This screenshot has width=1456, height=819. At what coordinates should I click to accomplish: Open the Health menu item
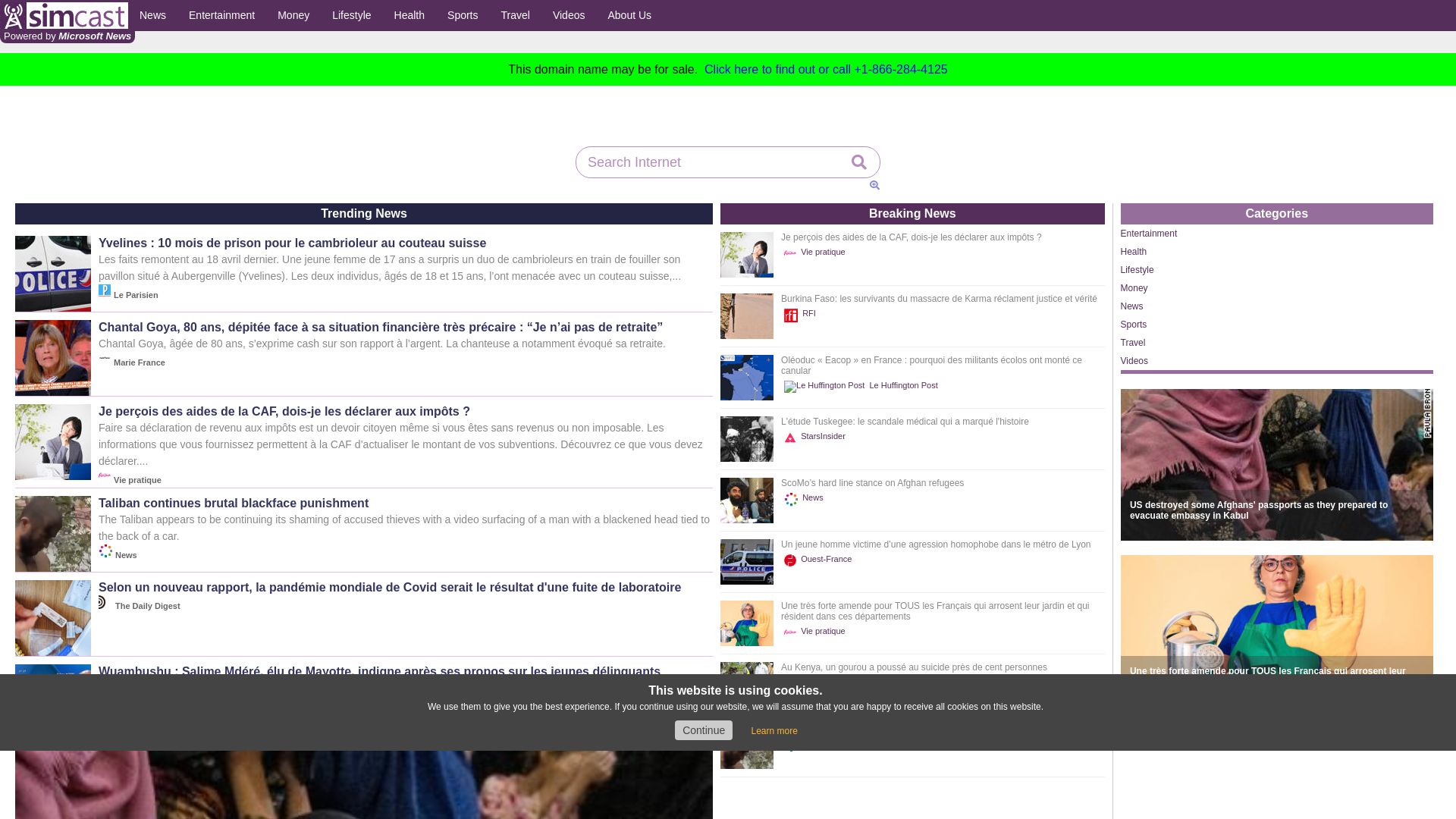pos(409,15)
